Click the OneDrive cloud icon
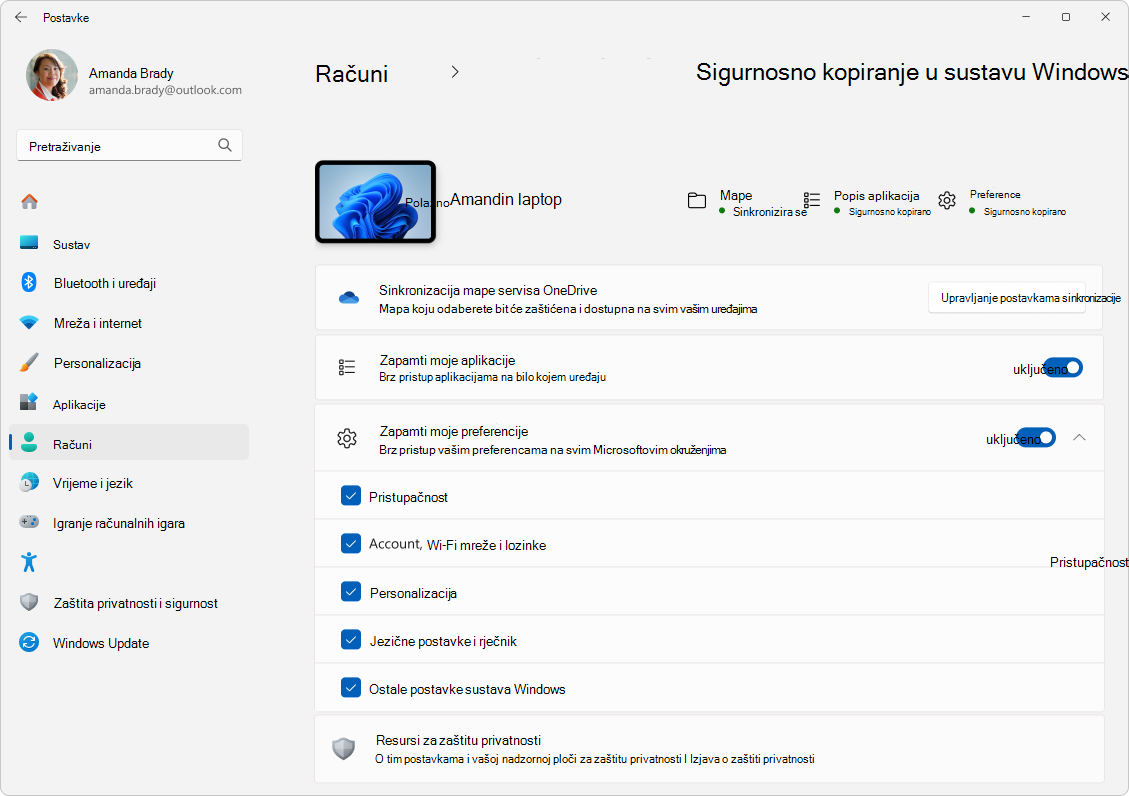The image size is (1129, 796). point(348,297)
